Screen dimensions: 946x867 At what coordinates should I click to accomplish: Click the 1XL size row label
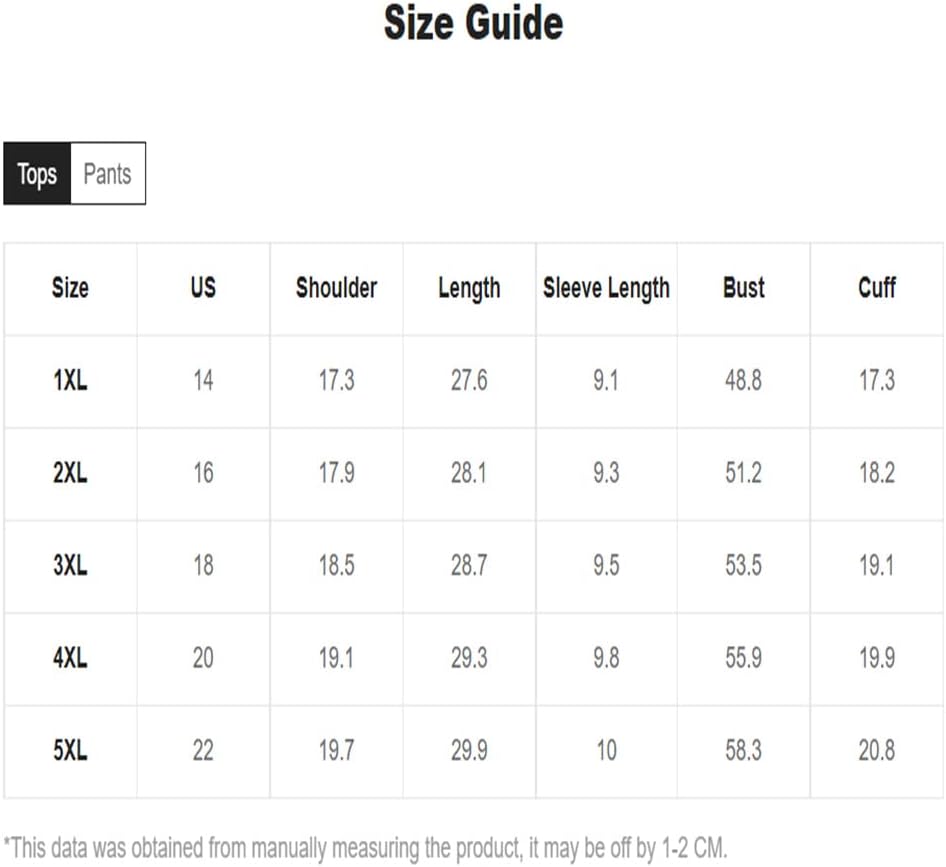71,381
